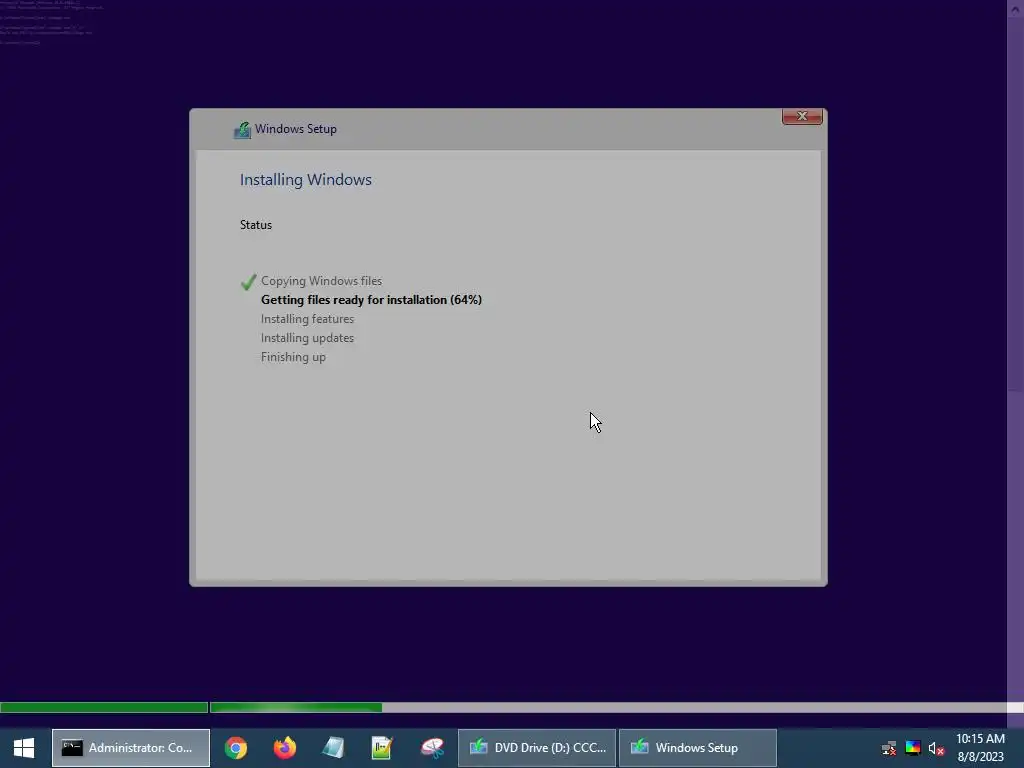Open the network status tray icon

(888, 748)
